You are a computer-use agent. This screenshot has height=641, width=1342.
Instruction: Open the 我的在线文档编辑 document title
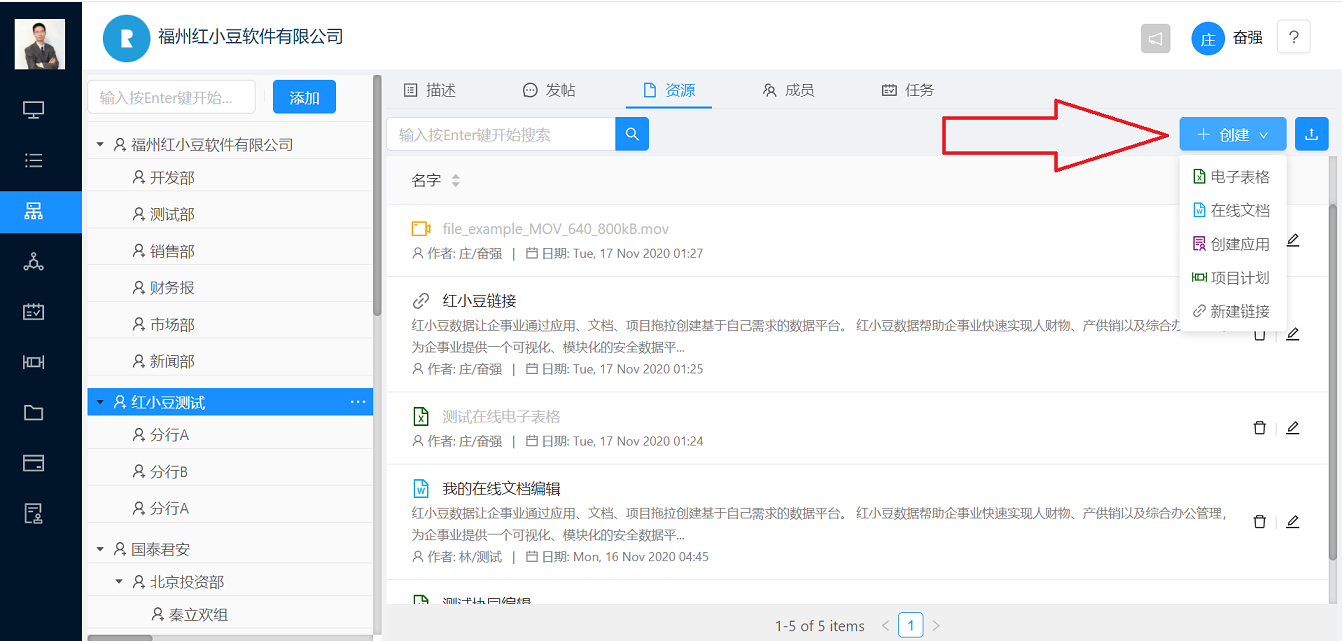(501, 489)
